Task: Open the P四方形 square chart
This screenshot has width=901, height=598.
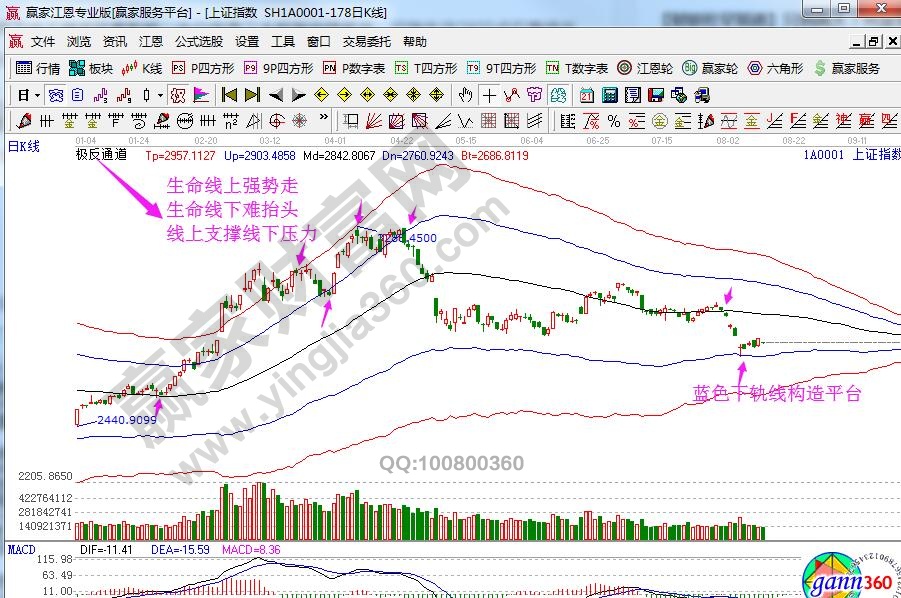Action: click(x=203, y=69)
